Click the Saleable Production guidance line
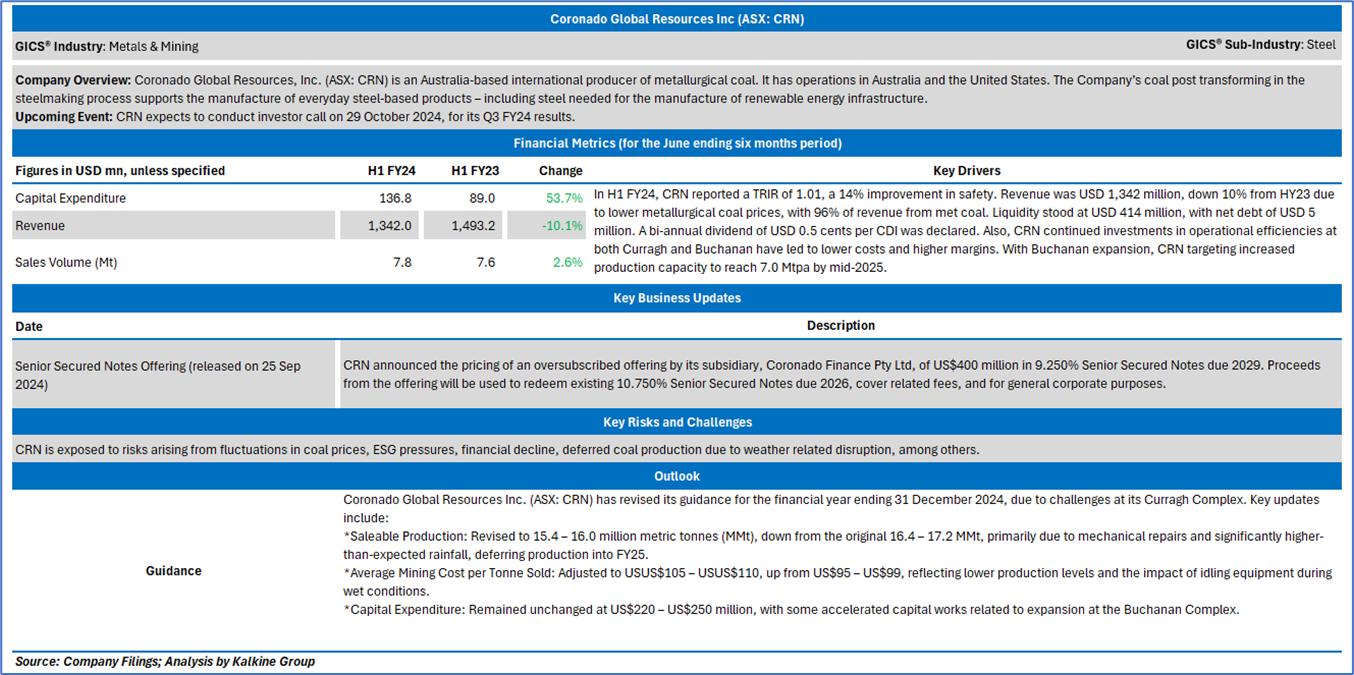 point(834,545)
